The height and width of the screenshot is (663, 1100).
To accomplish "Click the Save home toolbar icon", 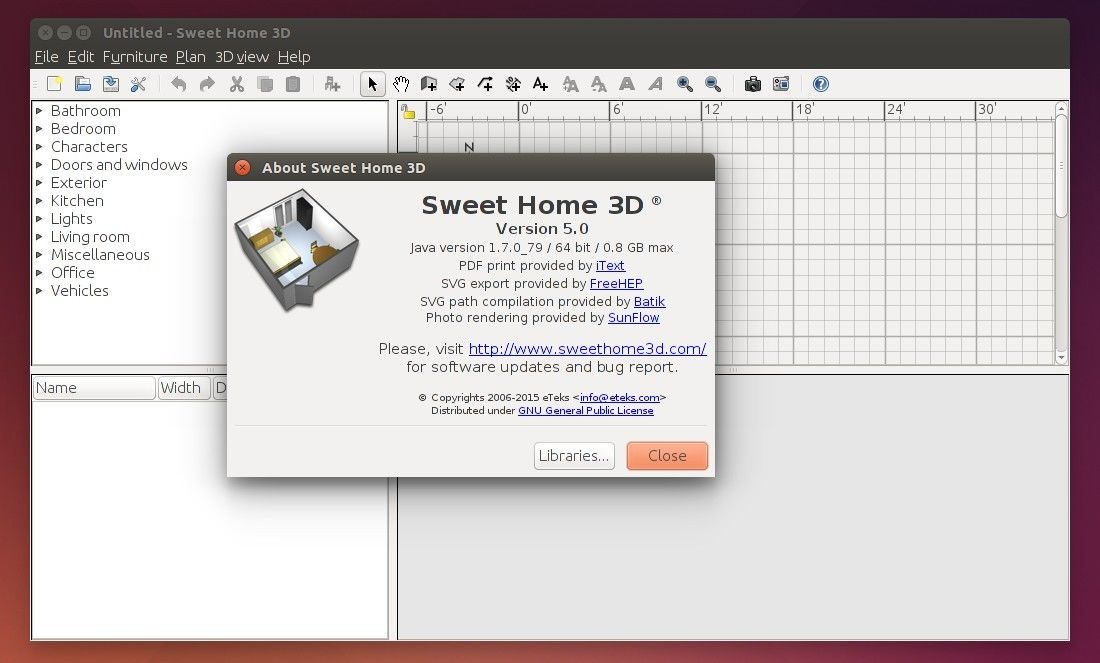I will 111,84.
